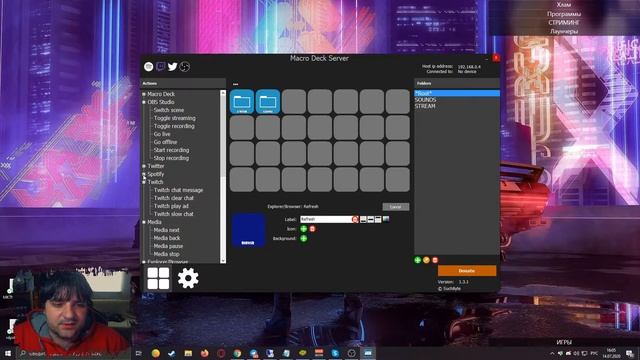Open the notification center in the tray
The width and height of the screenshot is (640, 360).
tap(630, 353)
